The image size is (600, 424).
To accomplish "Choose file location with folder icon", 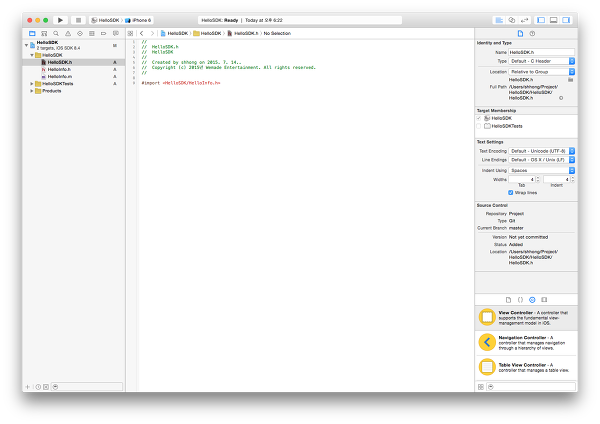I will point(571,80).
